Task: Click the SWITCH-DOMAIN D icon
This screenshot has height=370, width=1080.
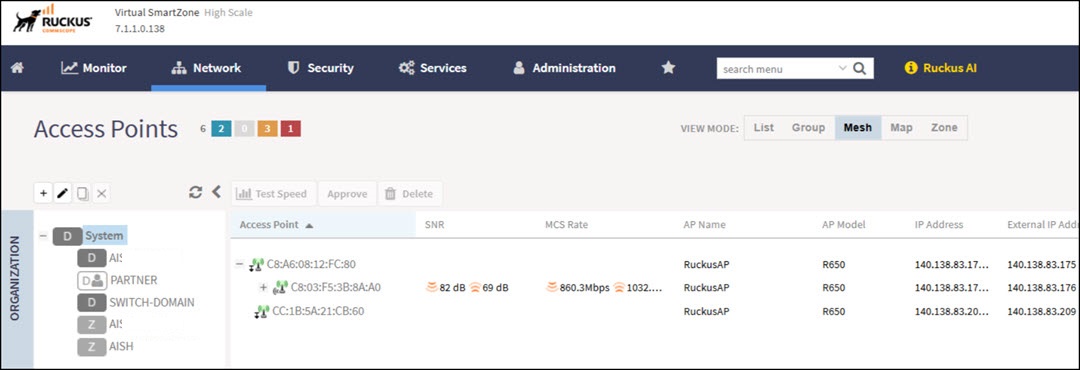Action: 91,302
